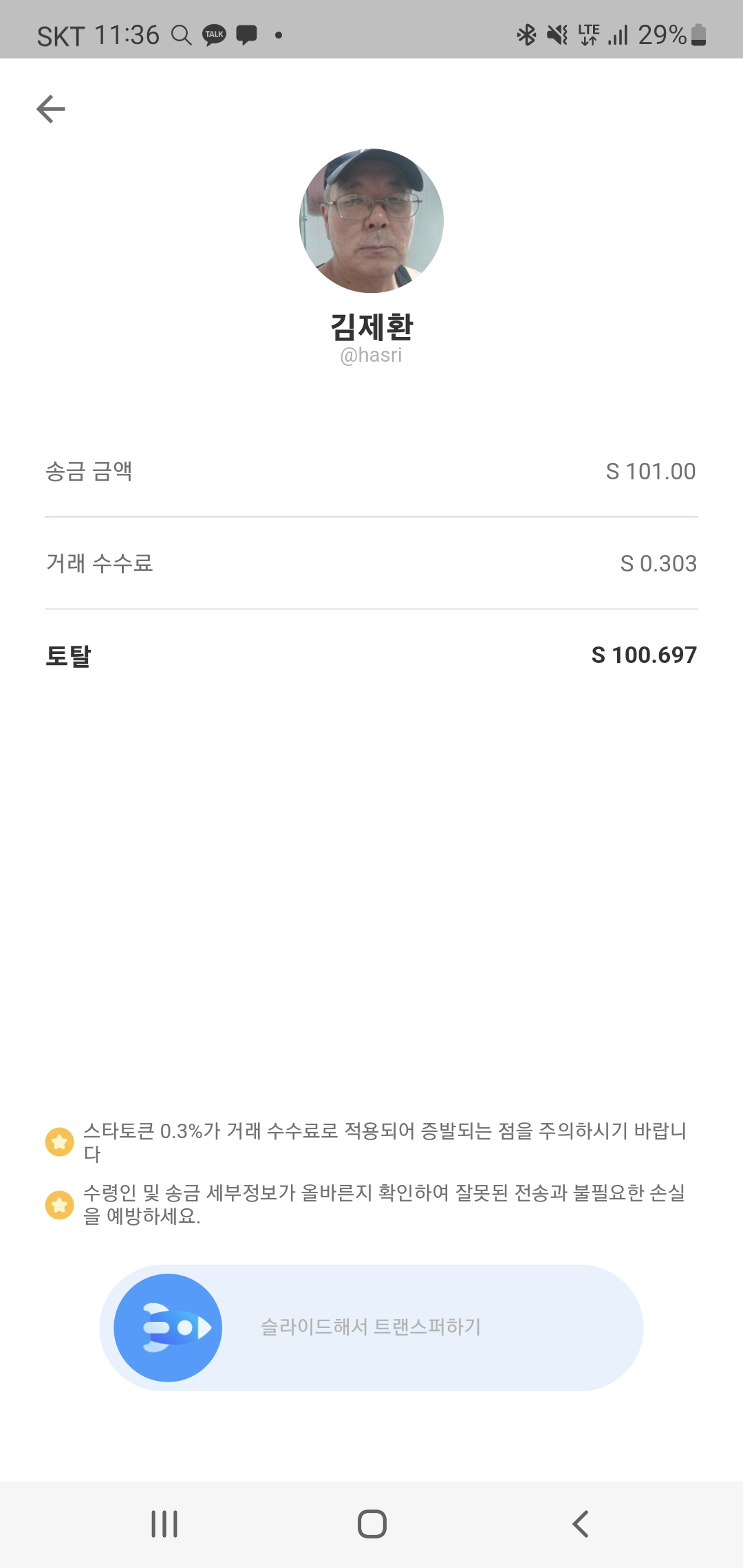Tap the back arrow at top left
This screenshot has height=1568, width=743.
pyautogui.click(x=51, y=109)
